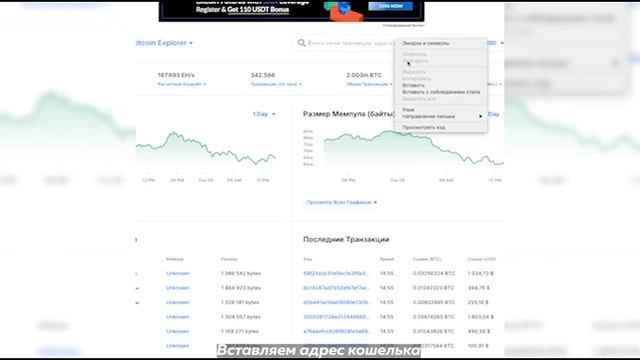Choose 'Вставить с соблюдением стиля' menu entry
Image resolution: width=640 pixels, height=360 pixels.
(x=441, y=92)
